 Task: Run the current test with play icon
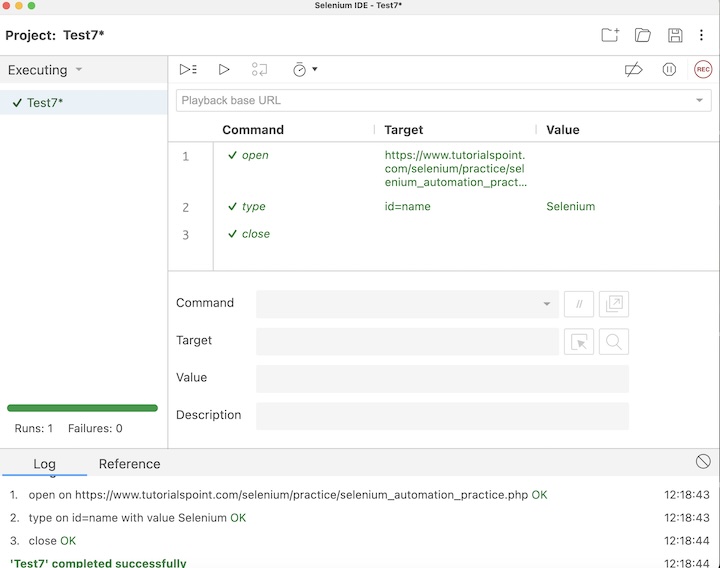pos(224,70)
